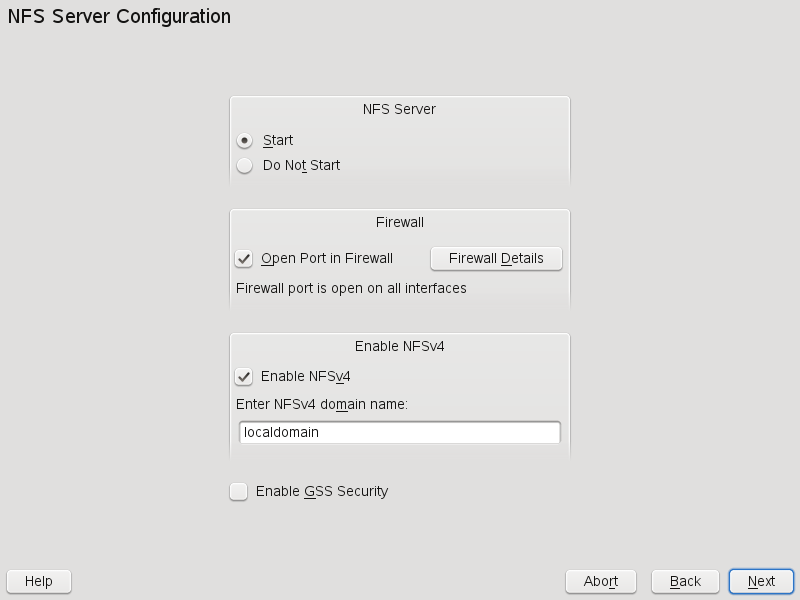
Task: Open the Help dialog
Action: coord(39,581)
